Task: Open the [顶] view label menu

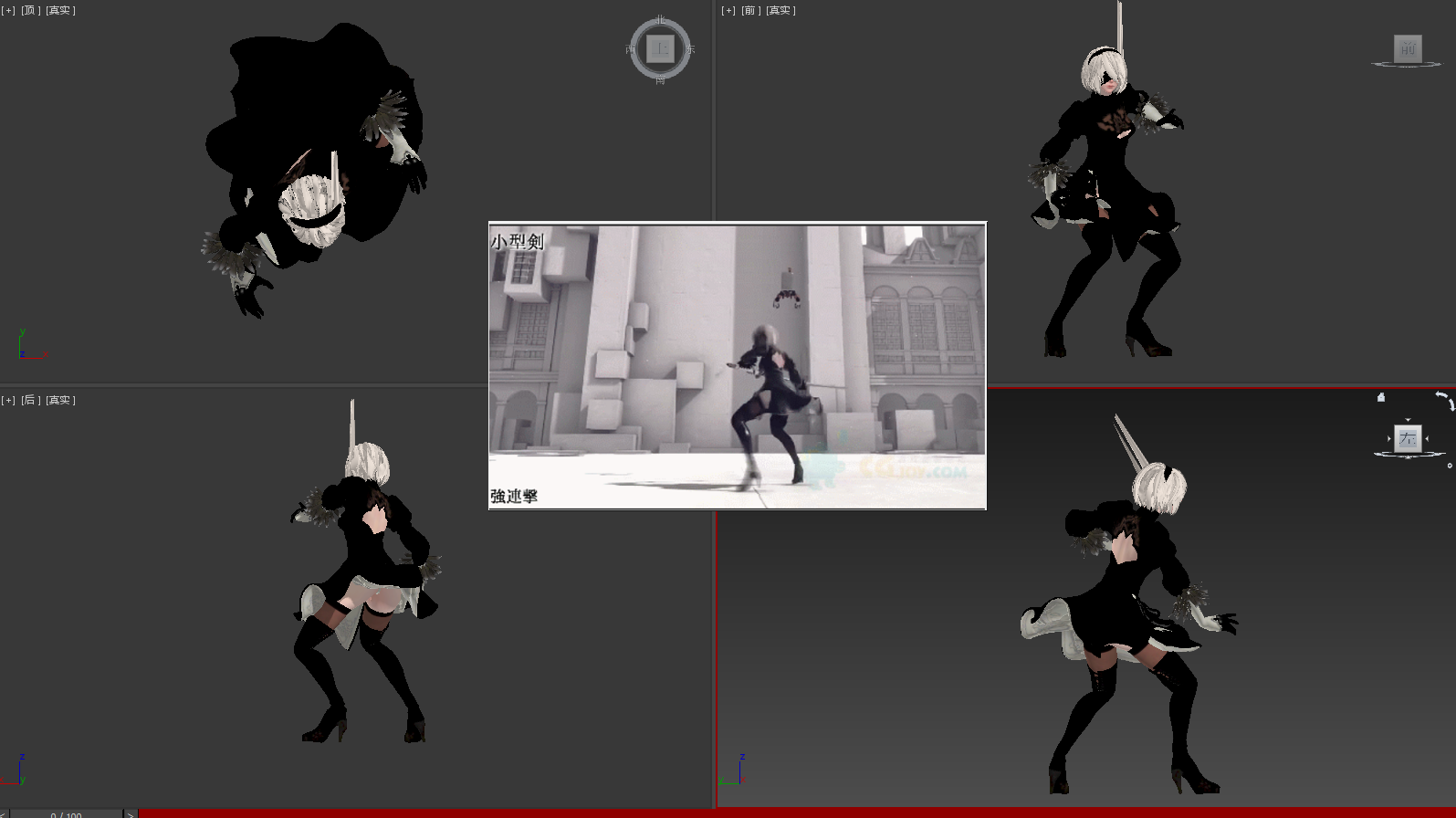Action: click(30, 10)
